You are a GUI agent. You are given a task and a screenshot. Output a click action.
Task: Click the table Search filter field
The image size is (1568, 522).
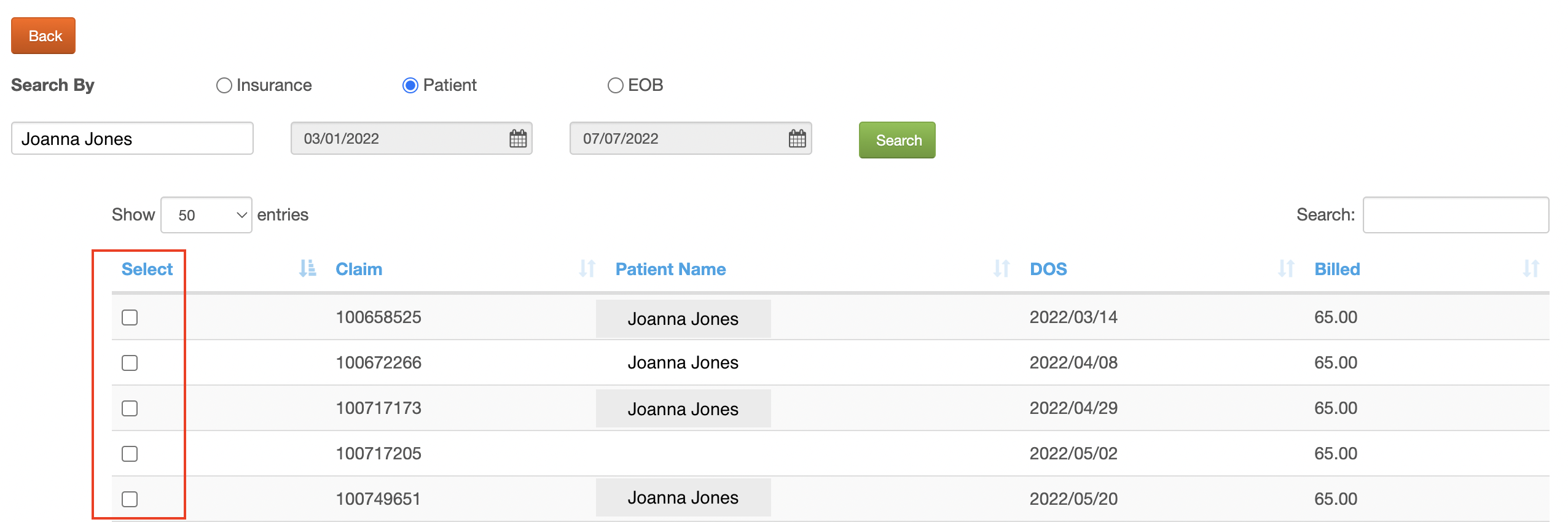(1456, 215)
